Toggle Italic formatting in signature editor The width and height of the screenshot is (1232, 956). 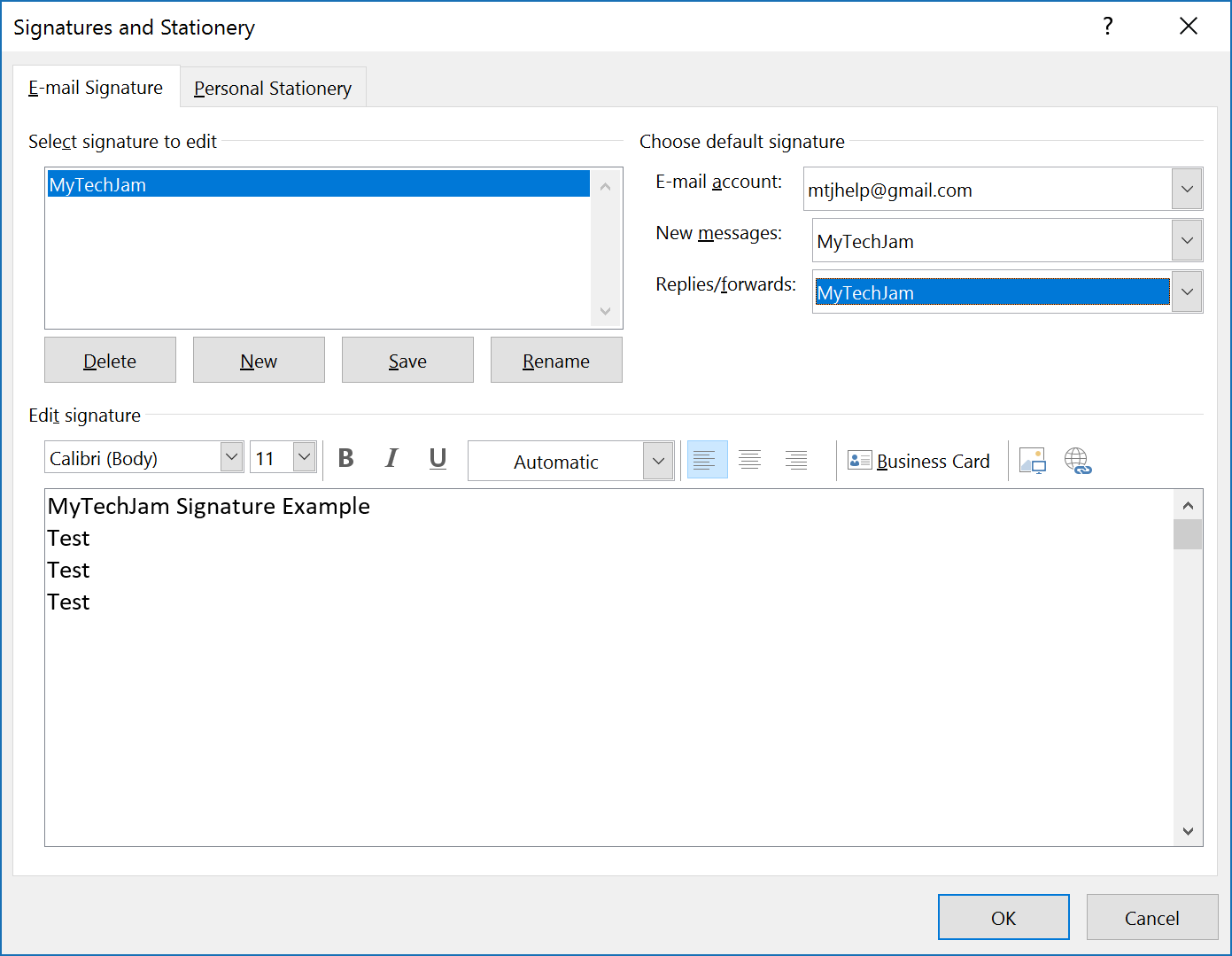click(x=391, y=459)
